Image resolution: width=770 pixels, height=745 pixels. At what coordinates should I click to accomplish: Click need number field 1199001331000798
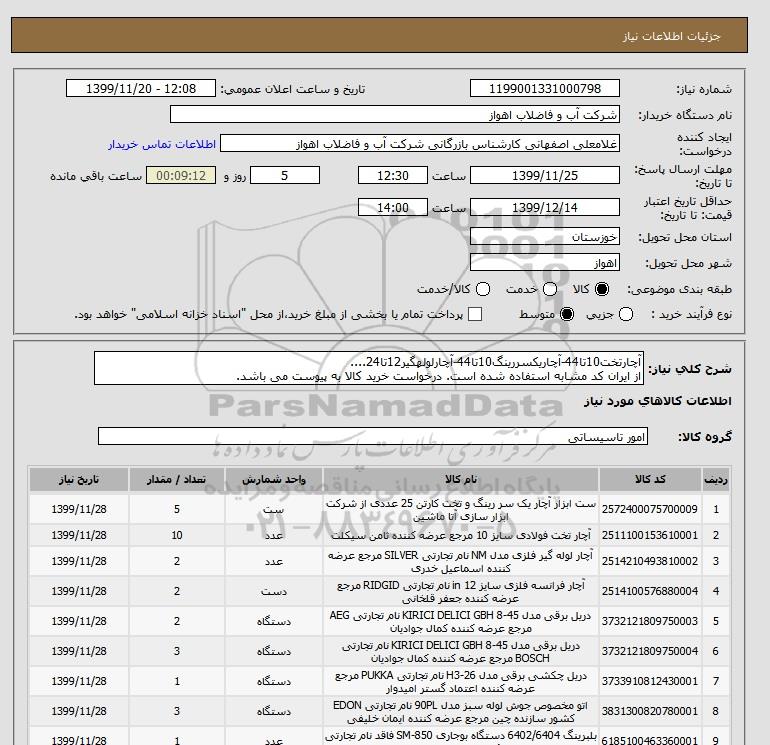point(545,88)
